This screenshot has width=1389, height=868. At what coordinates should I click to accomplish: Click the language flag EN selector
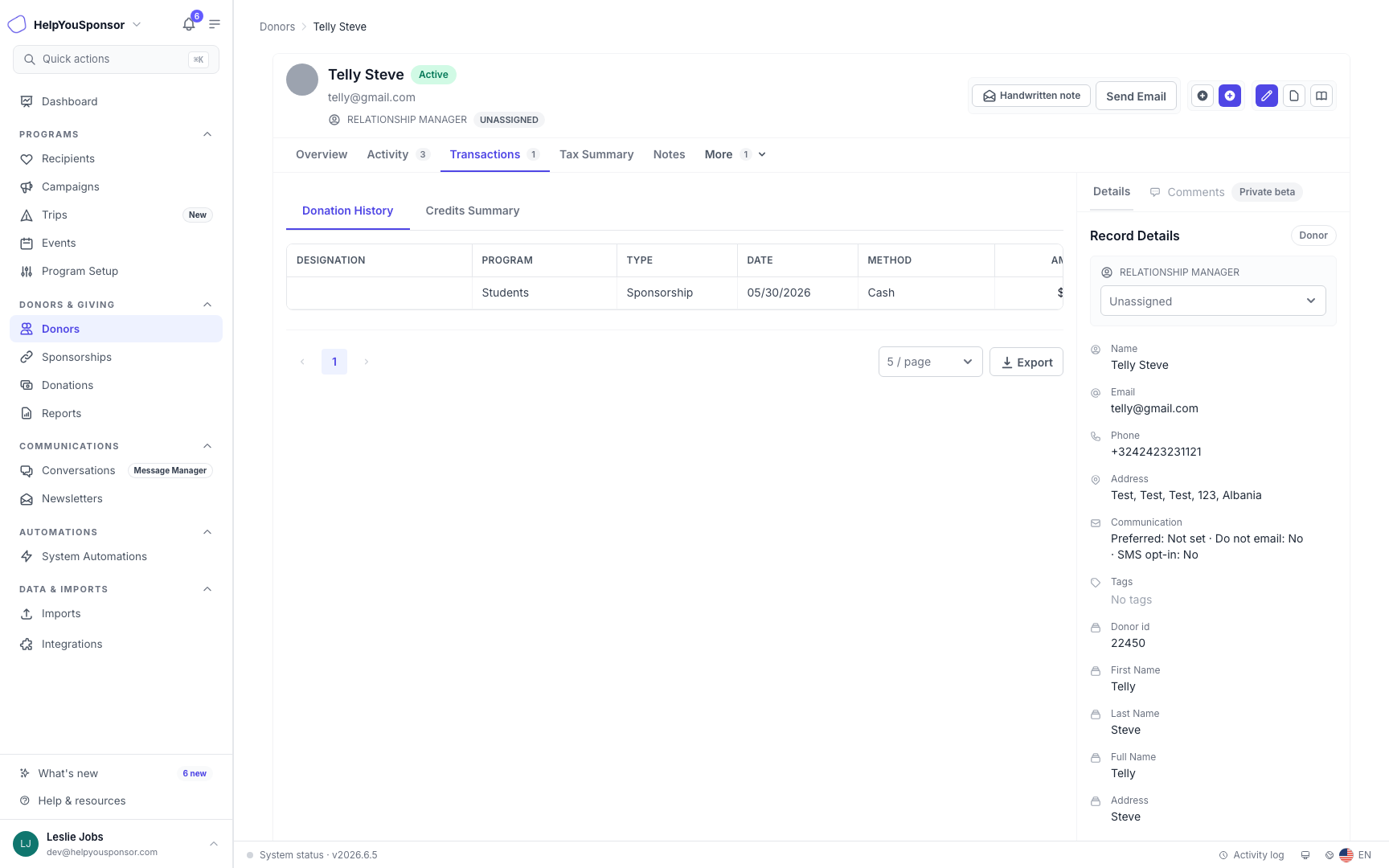1355,855
